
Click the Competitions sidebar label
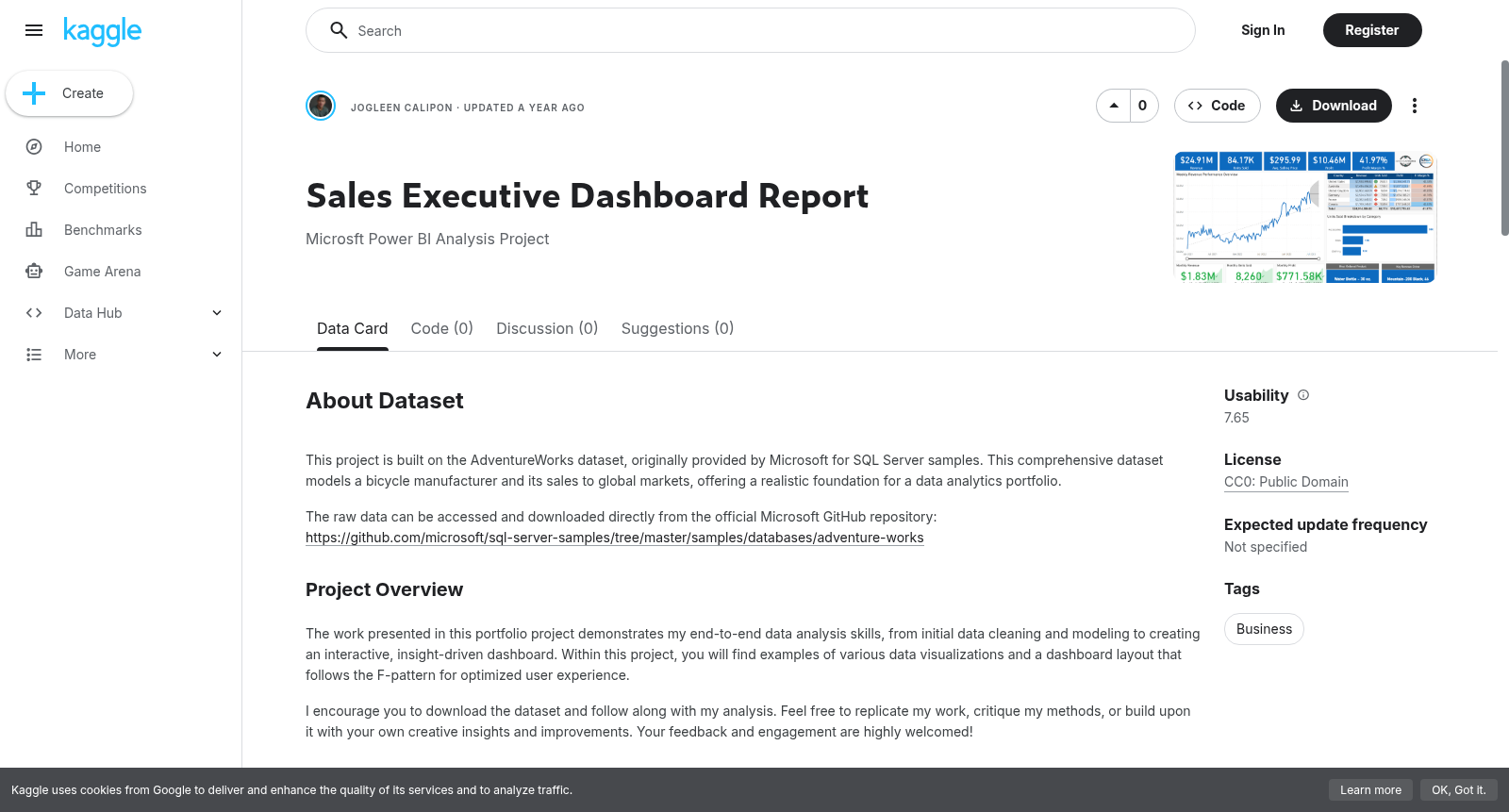106,189
